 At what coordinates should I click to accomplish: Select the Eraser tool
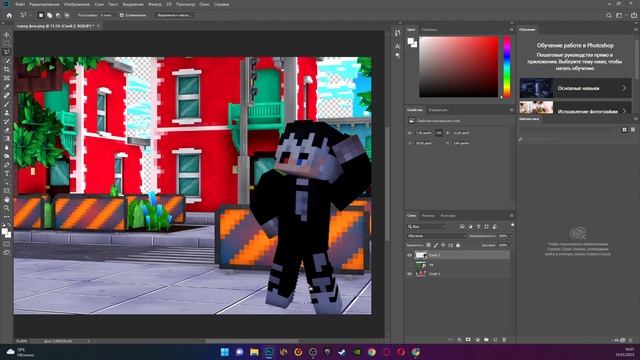pyautogui.click(x=7, y=130)
